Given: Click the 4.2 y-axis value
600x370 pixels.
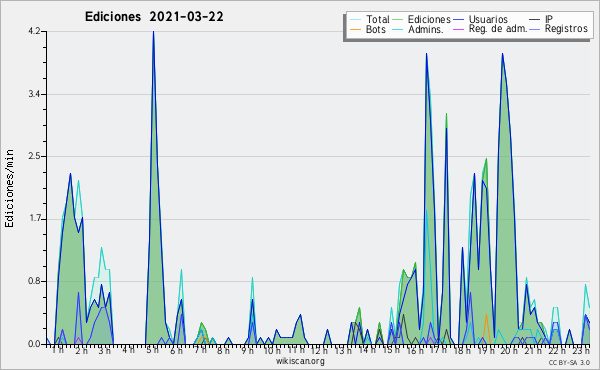Looking at the screenshot, I should click(34, 31).
